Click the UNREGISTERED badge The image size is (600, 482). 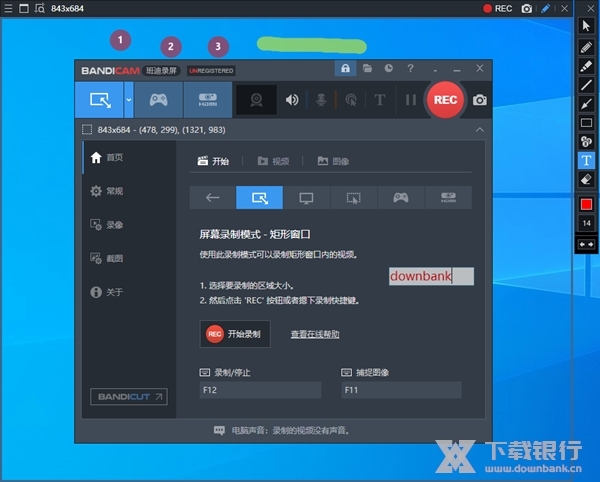[x=211, y=71]
